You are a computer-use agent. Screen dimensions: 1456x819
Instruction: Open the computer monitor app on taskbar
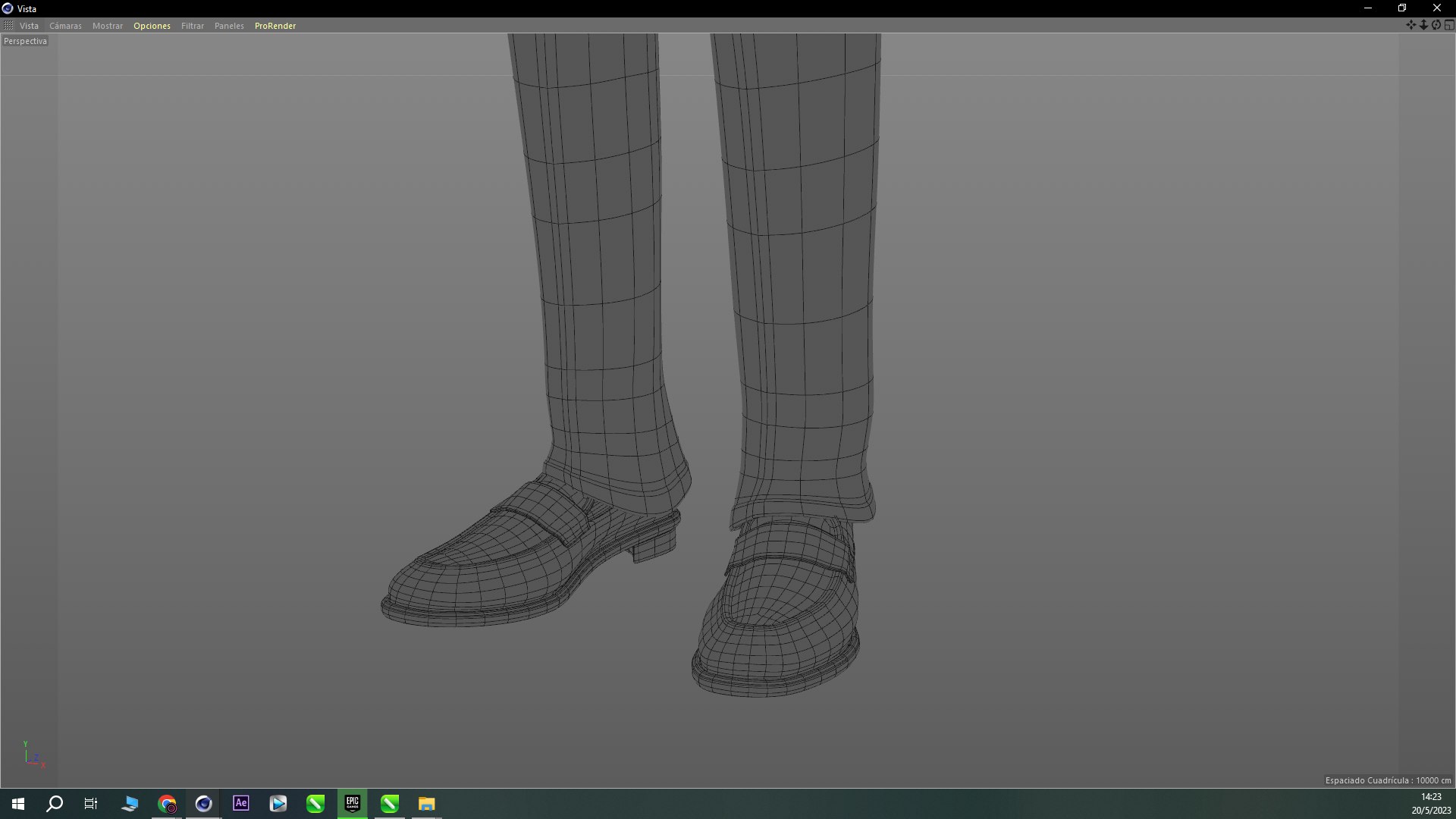tap(130, 804)
